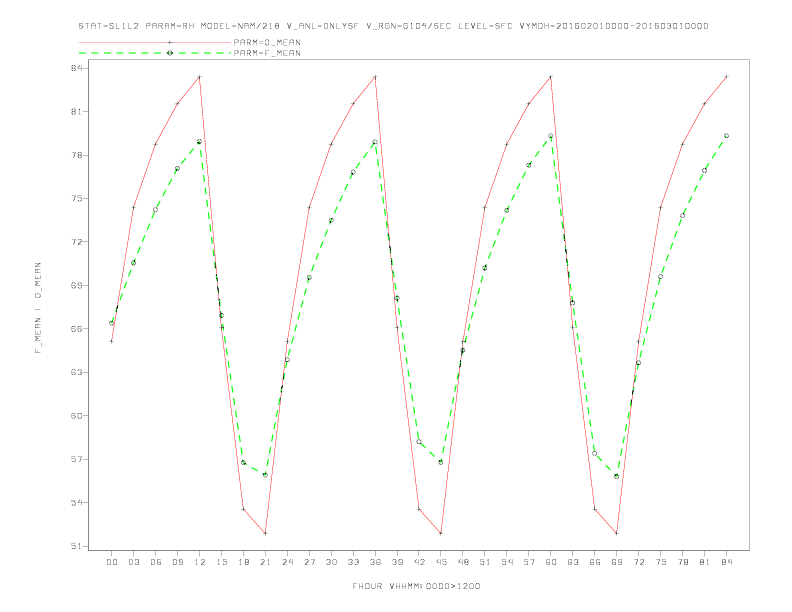792x612 pixels.
Task: Click x-axis tick label 33
Action: 353,562
